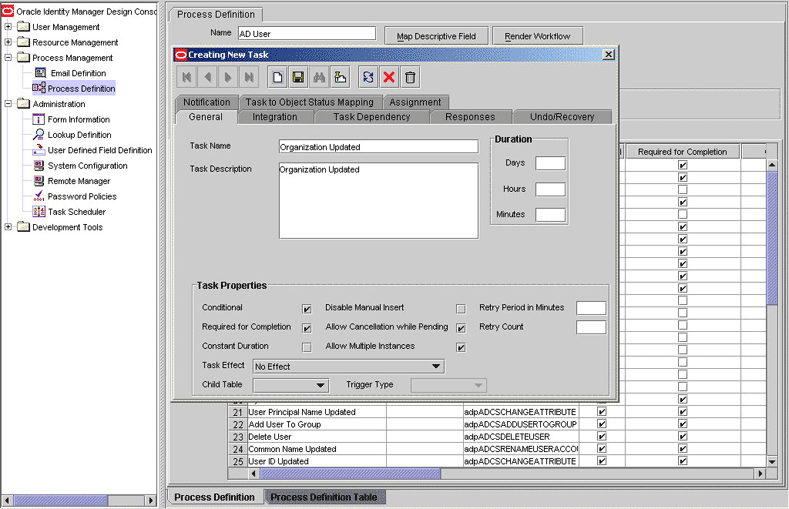The width and height of the screenshot is (789, 509).
Task: Click Required for Completion column header
Action: click(x=682, y=151)
